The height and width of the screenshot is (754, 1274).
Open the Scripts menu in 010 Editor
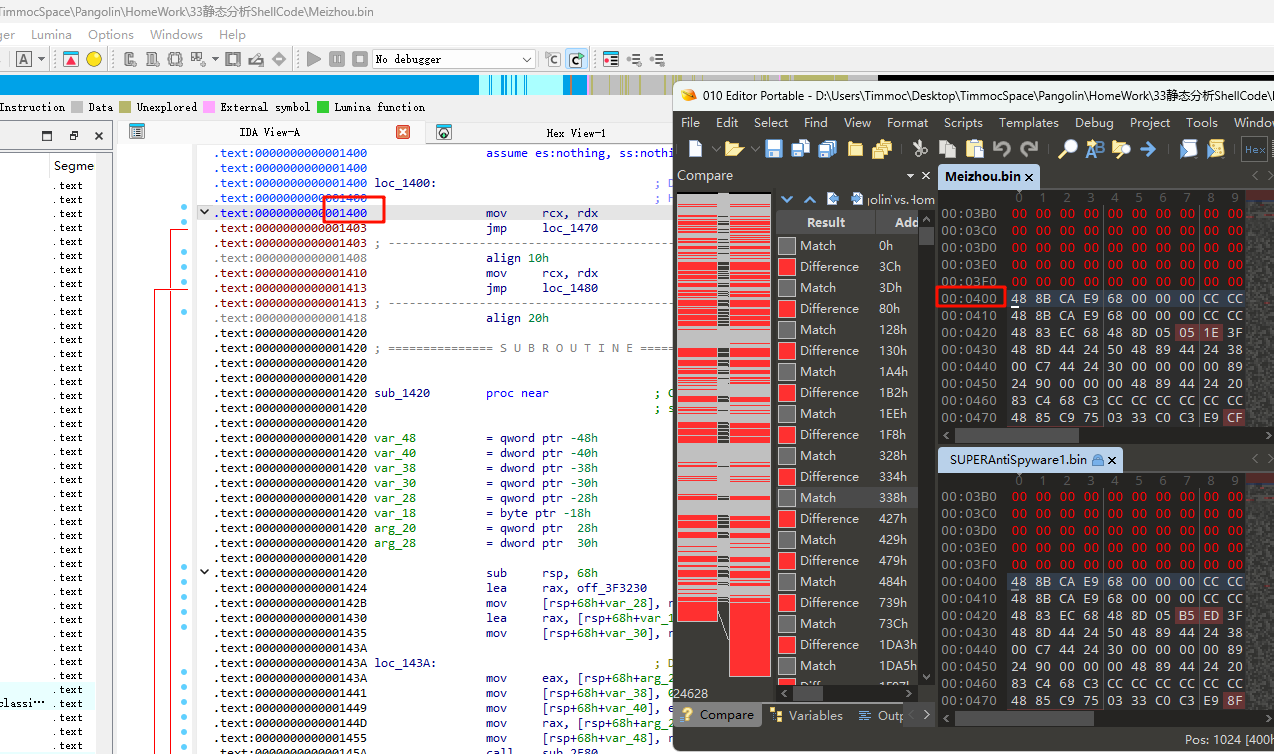pyautogui.click(x=963, y=122)
